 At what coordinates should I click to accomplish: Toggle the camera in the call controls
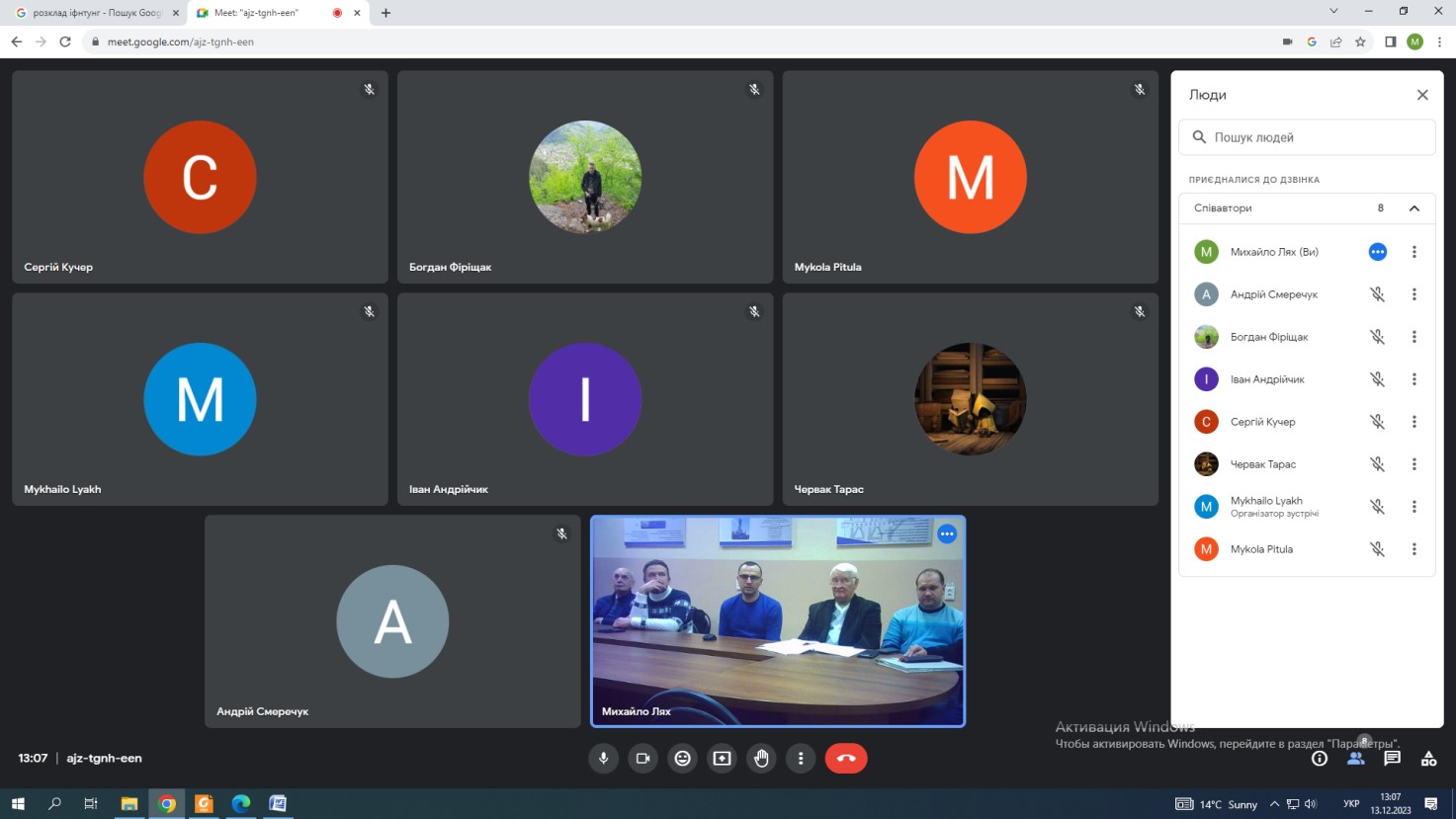pos(642,759)
